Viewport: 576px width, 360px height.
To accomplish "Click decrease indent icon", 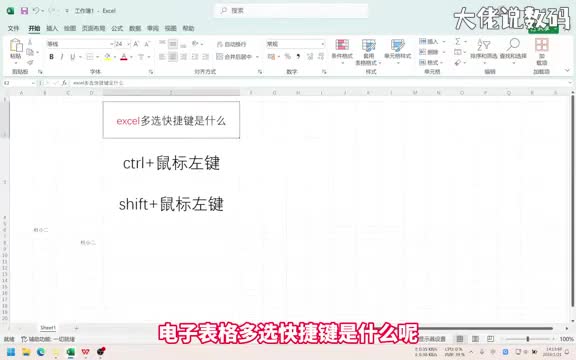I will [195, 57].
